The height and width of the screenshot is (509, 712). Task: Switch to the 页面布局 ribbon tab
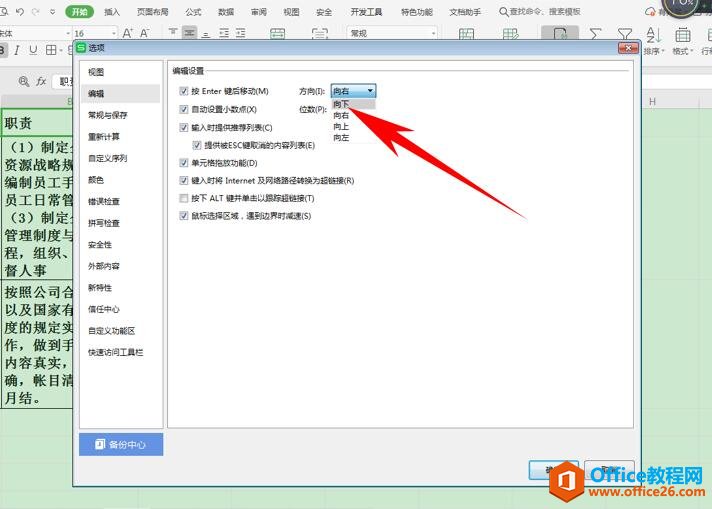(x=153, y=12)
